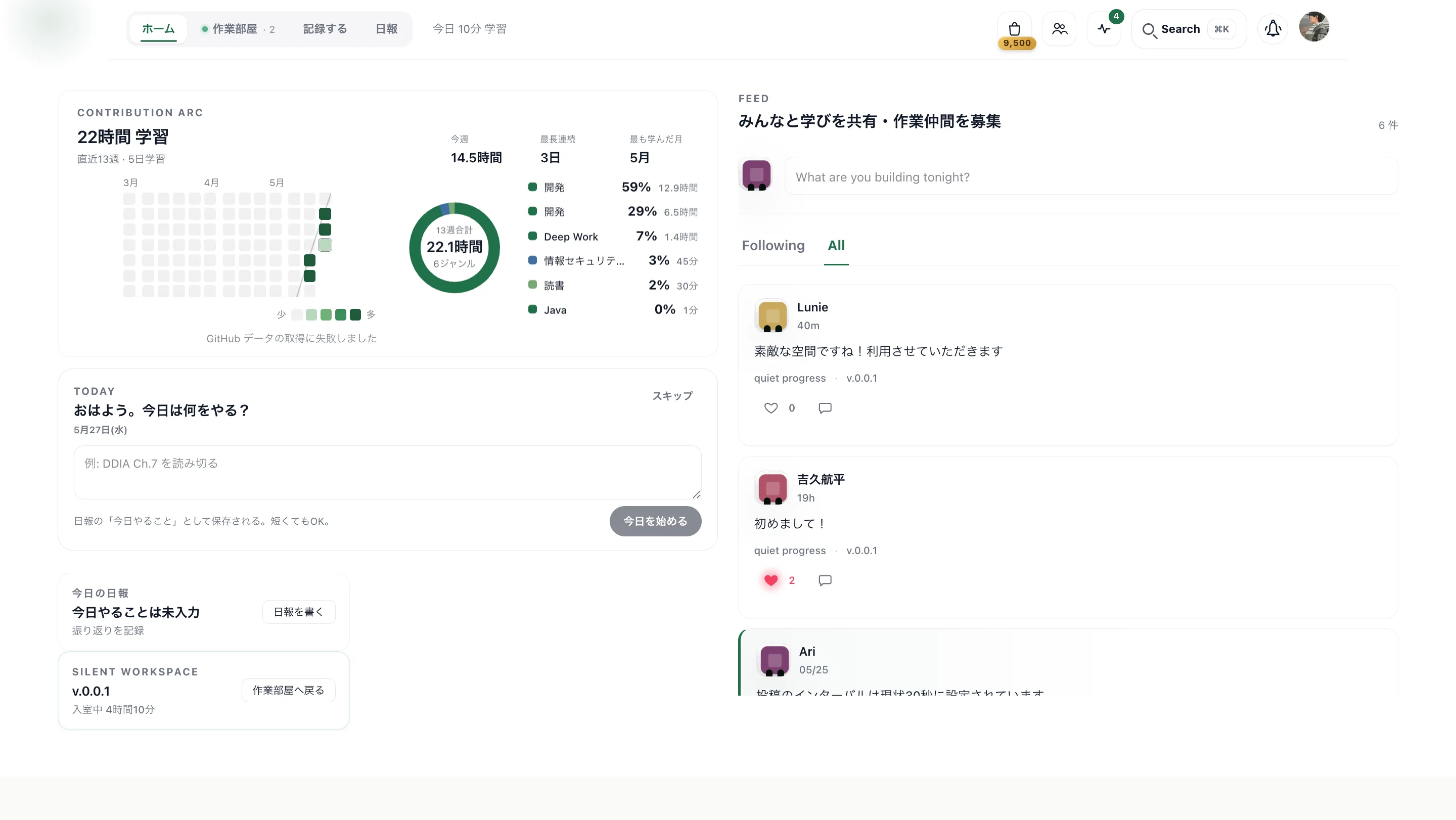Open the activity pulse icon
The width and height of the screenshot is (1456, 820).
point(1104,29)
